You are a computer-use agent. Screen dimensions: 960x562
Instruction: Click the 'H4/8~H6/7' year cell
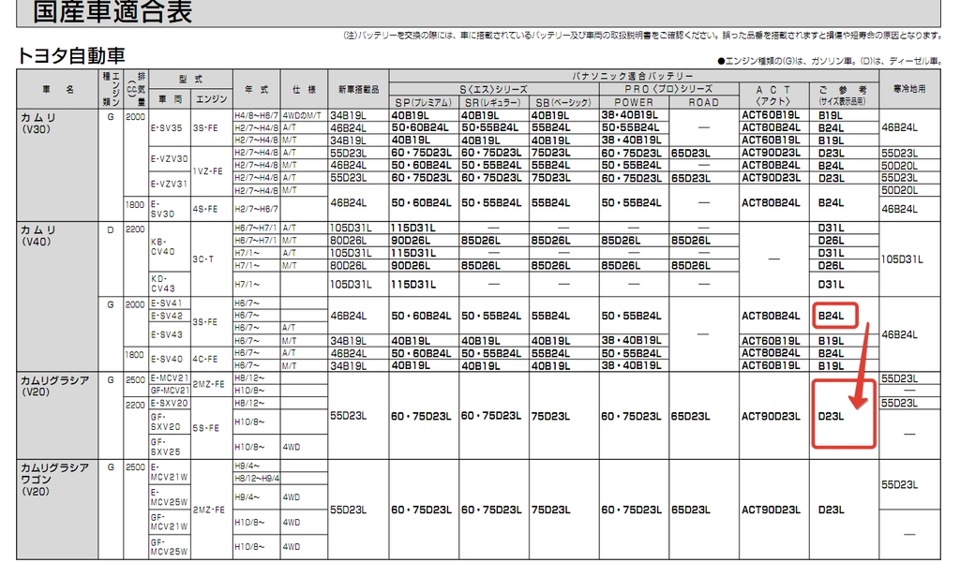coord(256,115)
